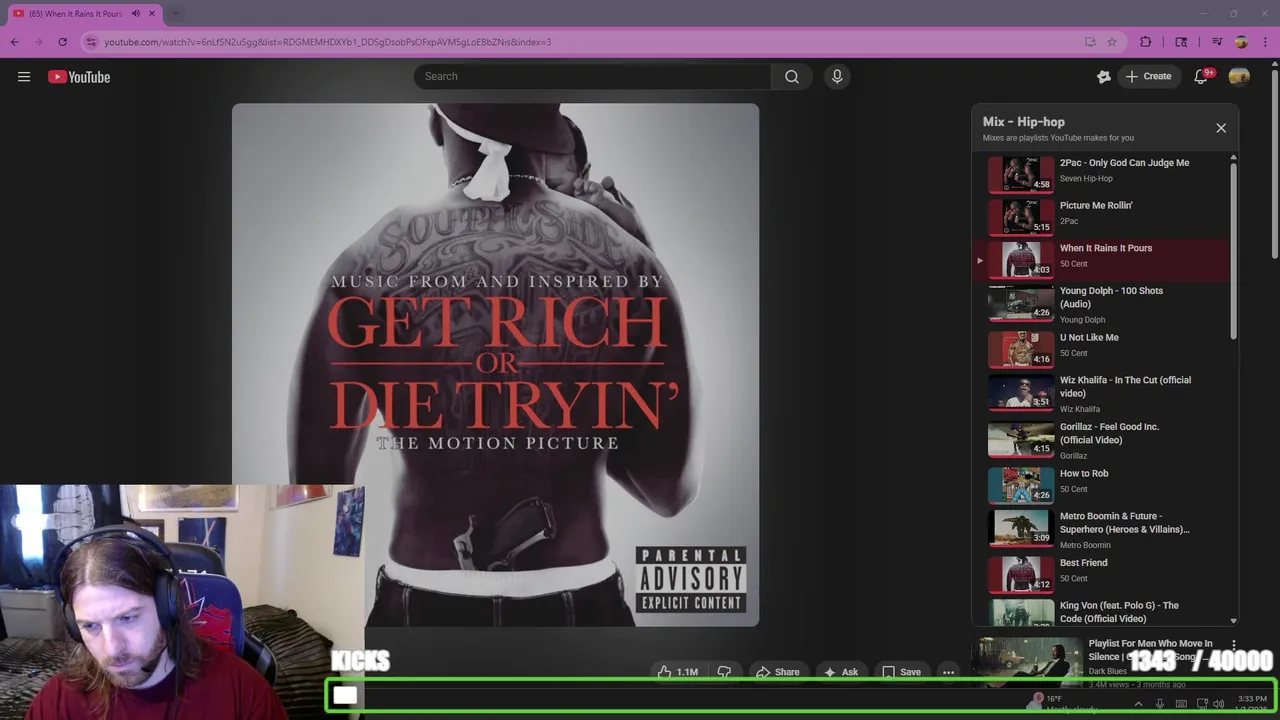This screenshot has width=1280, height=720.
Task: Open the taskbar clock showing 3:33 PM
Action: point(1252,704)
